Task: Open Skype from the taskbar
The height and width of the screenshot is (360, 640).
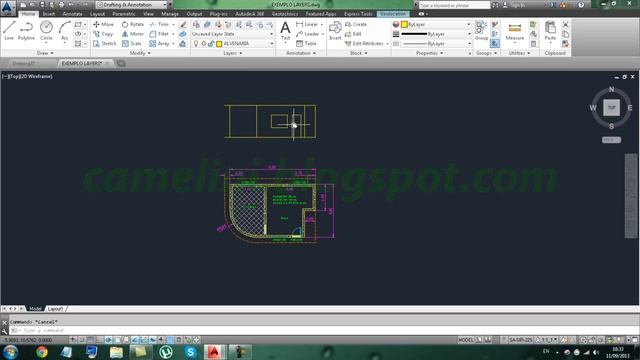Action: tap(190, 351)
